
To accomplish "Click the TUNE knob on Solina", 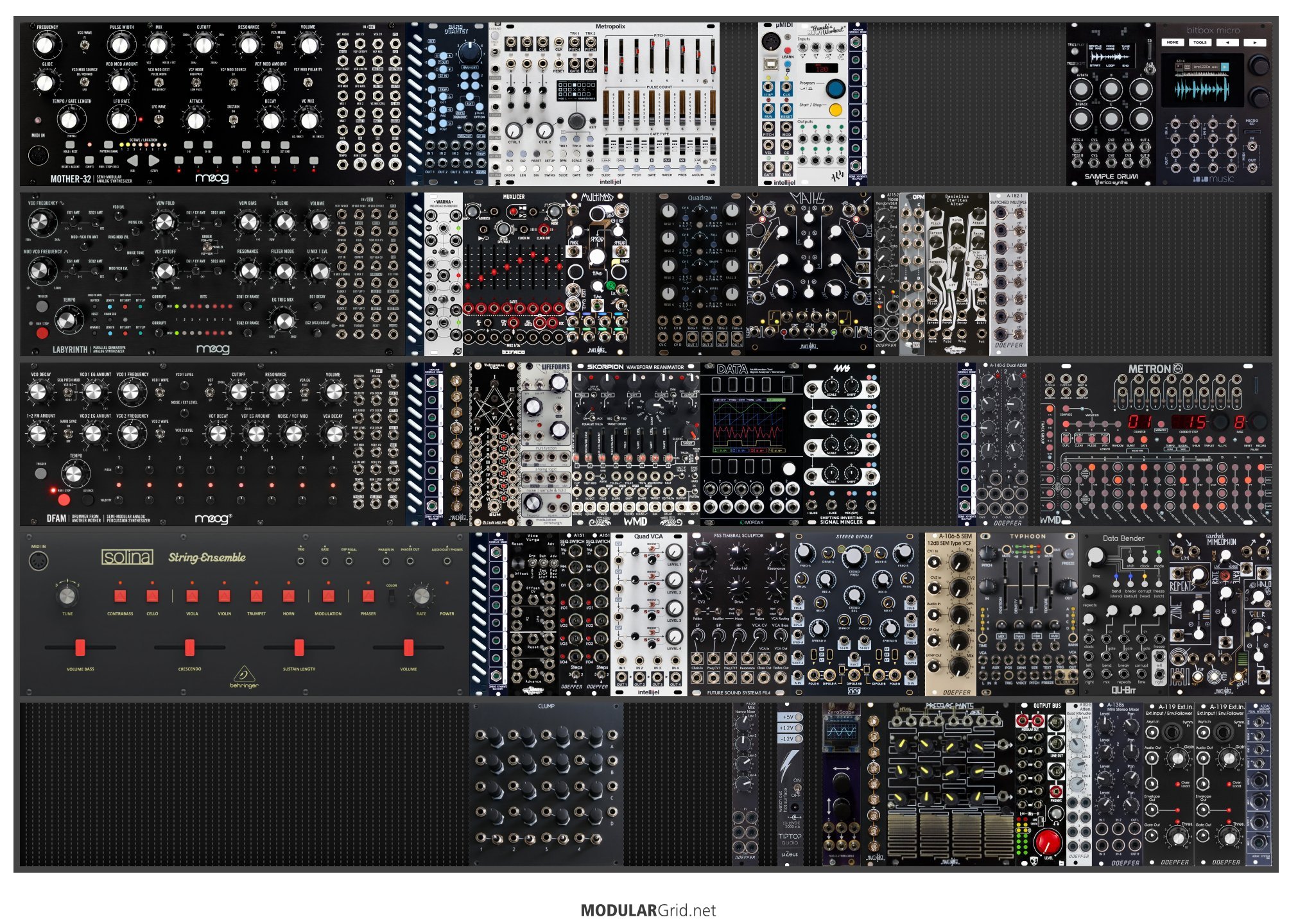I will 67,597.
